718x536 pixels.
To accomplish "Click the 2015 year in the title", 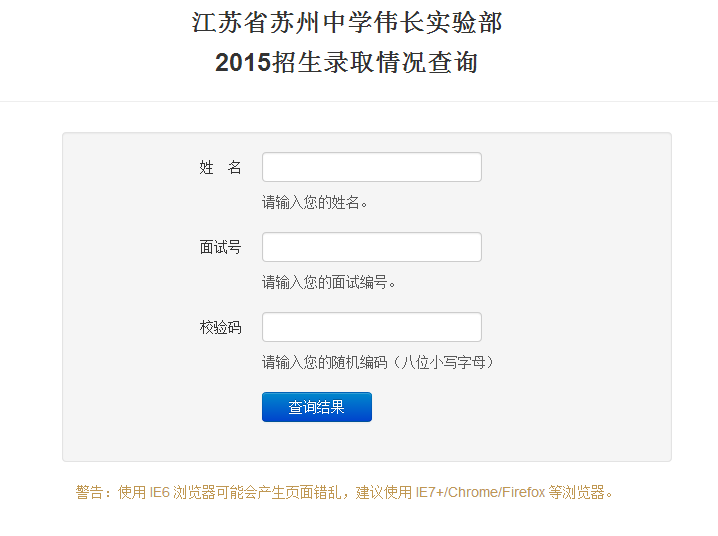I will 243,63.
